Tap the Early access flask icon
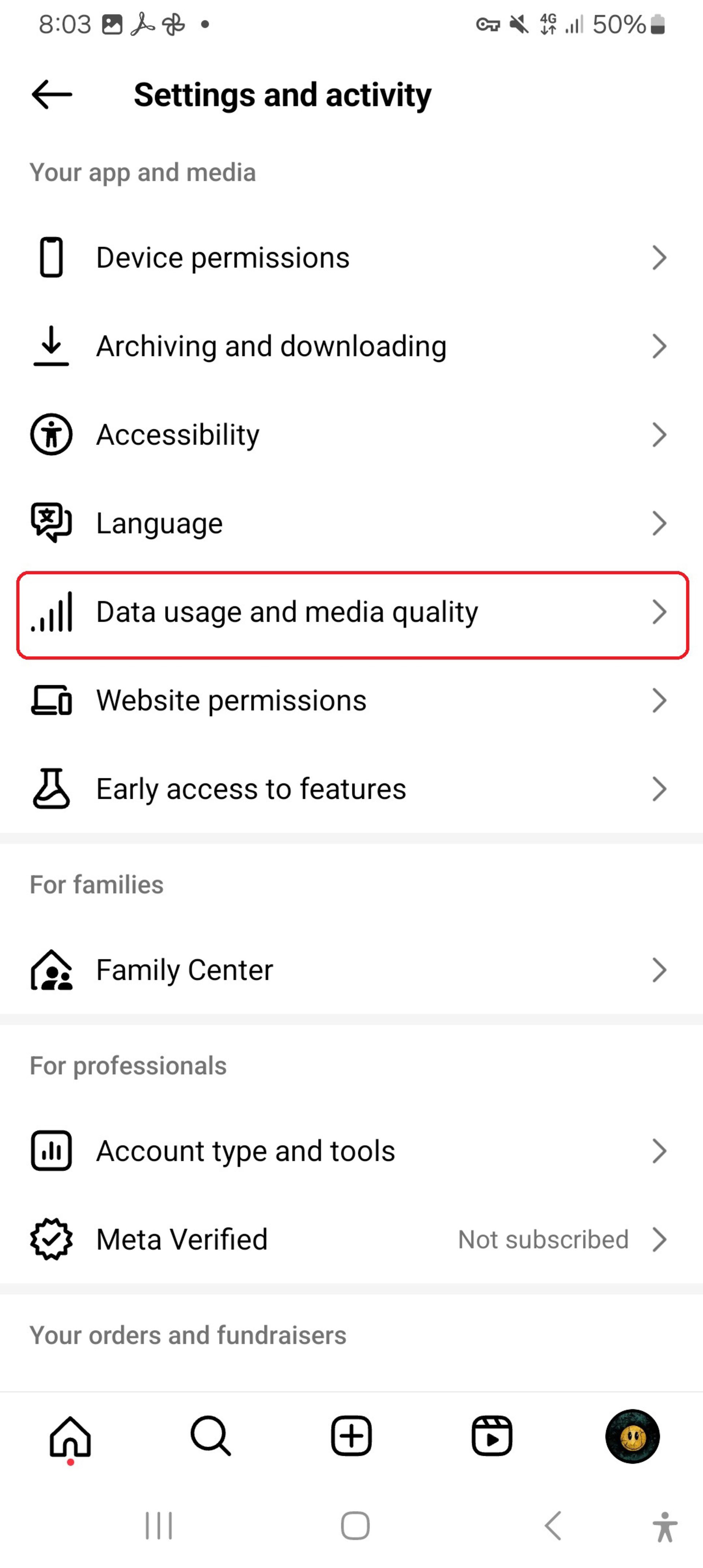Screen dimensions: 703x1568 [x=51, y=788]
